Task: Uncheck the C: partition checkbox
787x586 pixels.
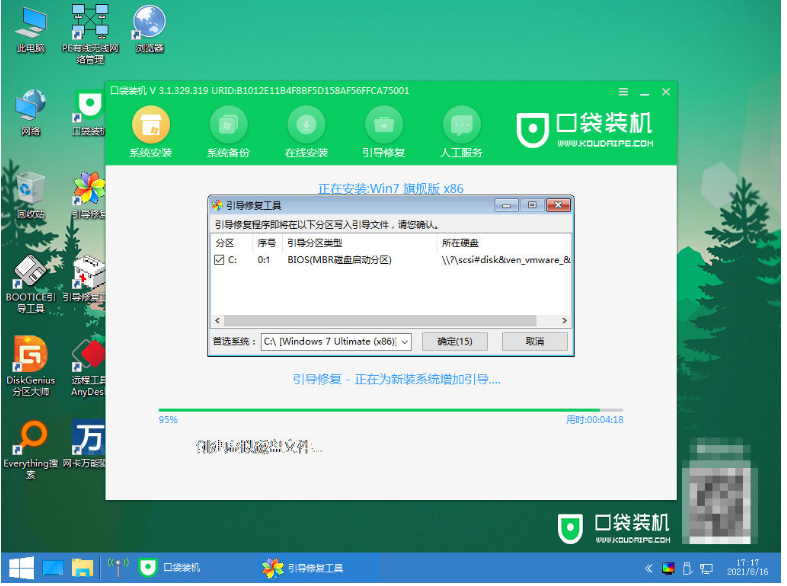Action: click(219, 260)
